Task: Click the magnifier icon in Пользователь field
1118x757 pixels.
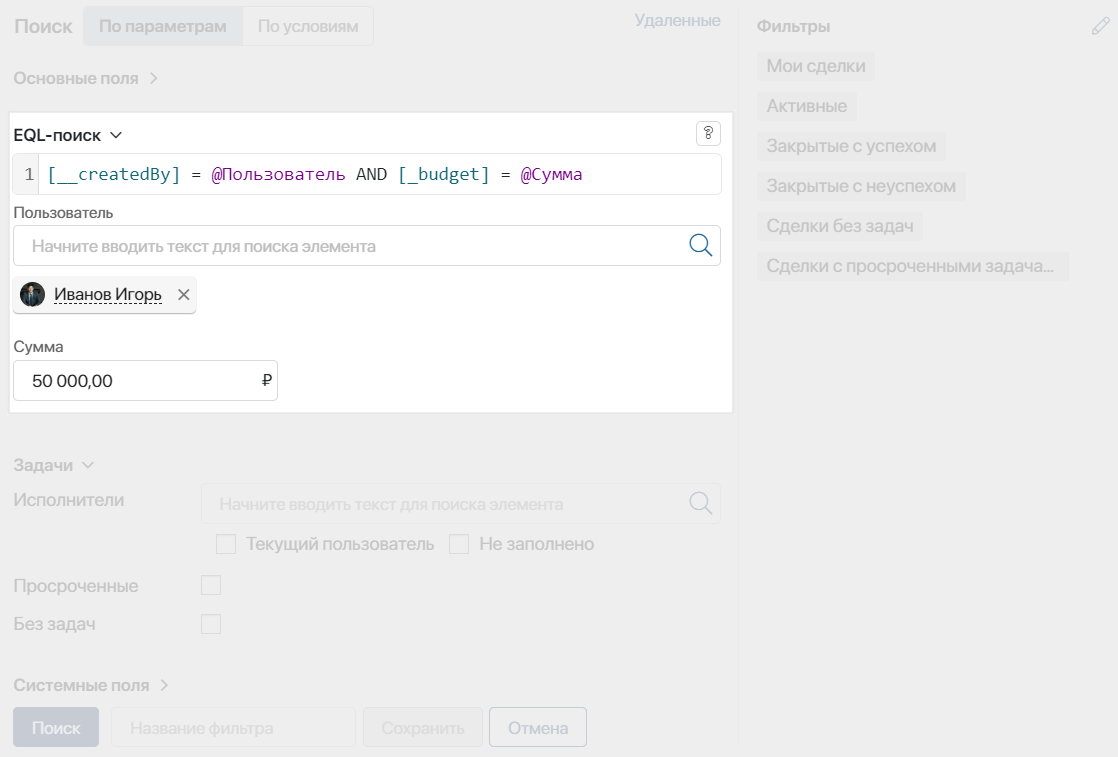Action: (700, 245)
